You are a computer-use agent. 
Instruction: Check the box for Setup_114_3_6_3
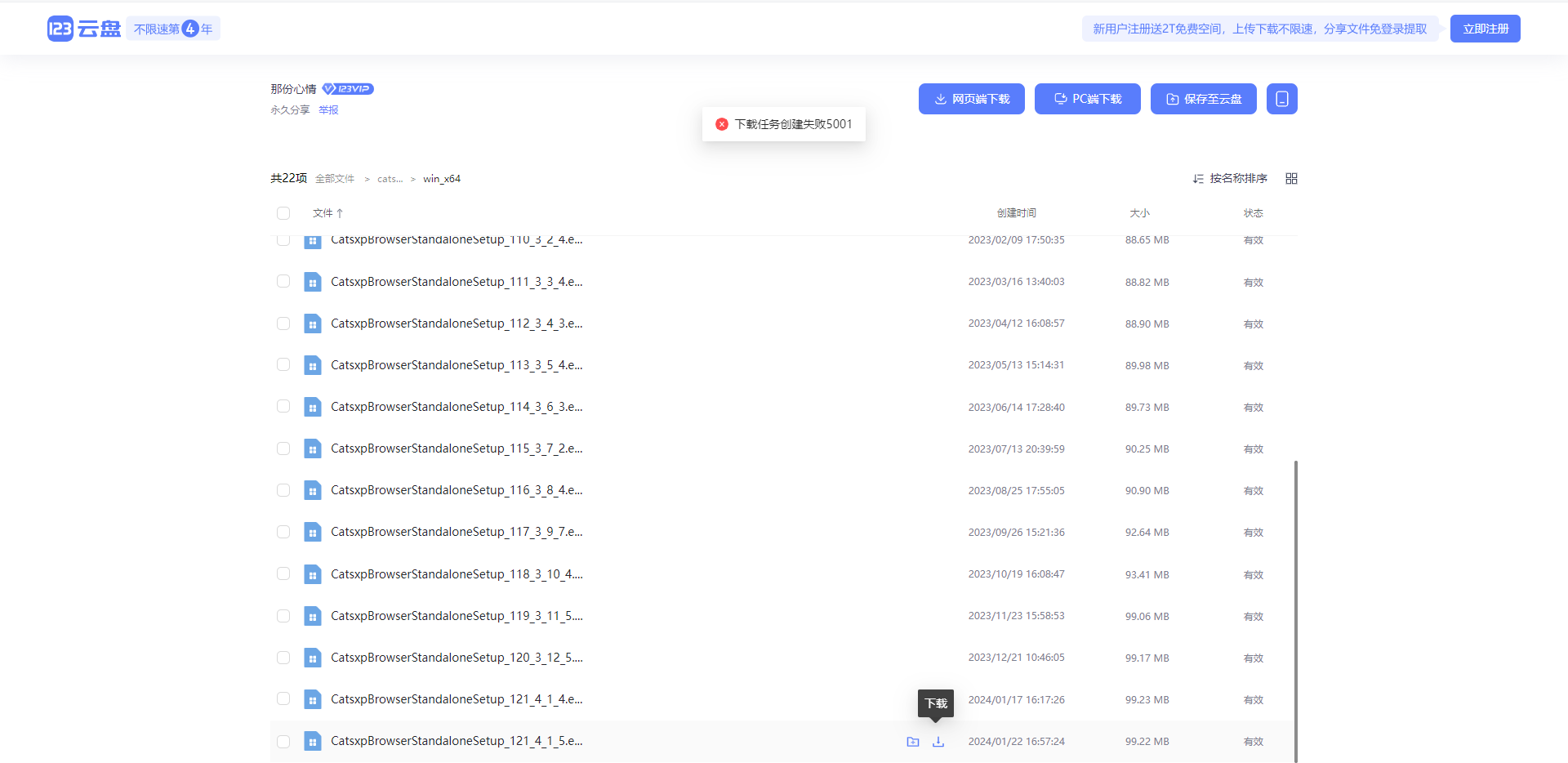(x=283, y=406)
